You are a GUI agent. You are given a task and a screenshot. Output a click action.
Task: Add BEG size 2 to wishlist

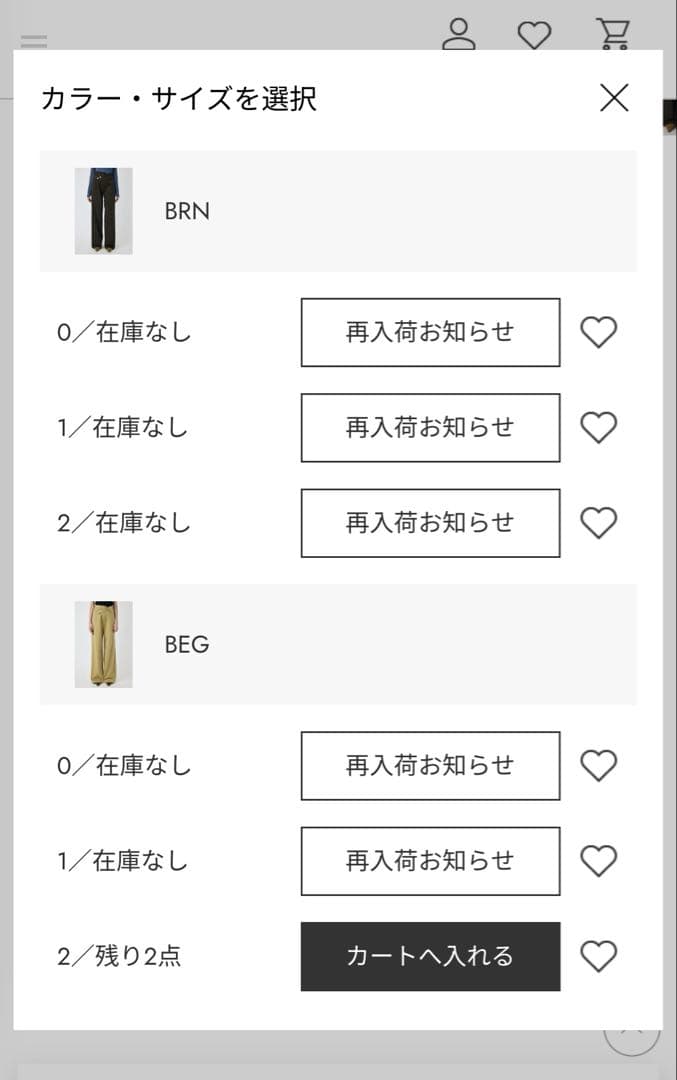point(598,957)
